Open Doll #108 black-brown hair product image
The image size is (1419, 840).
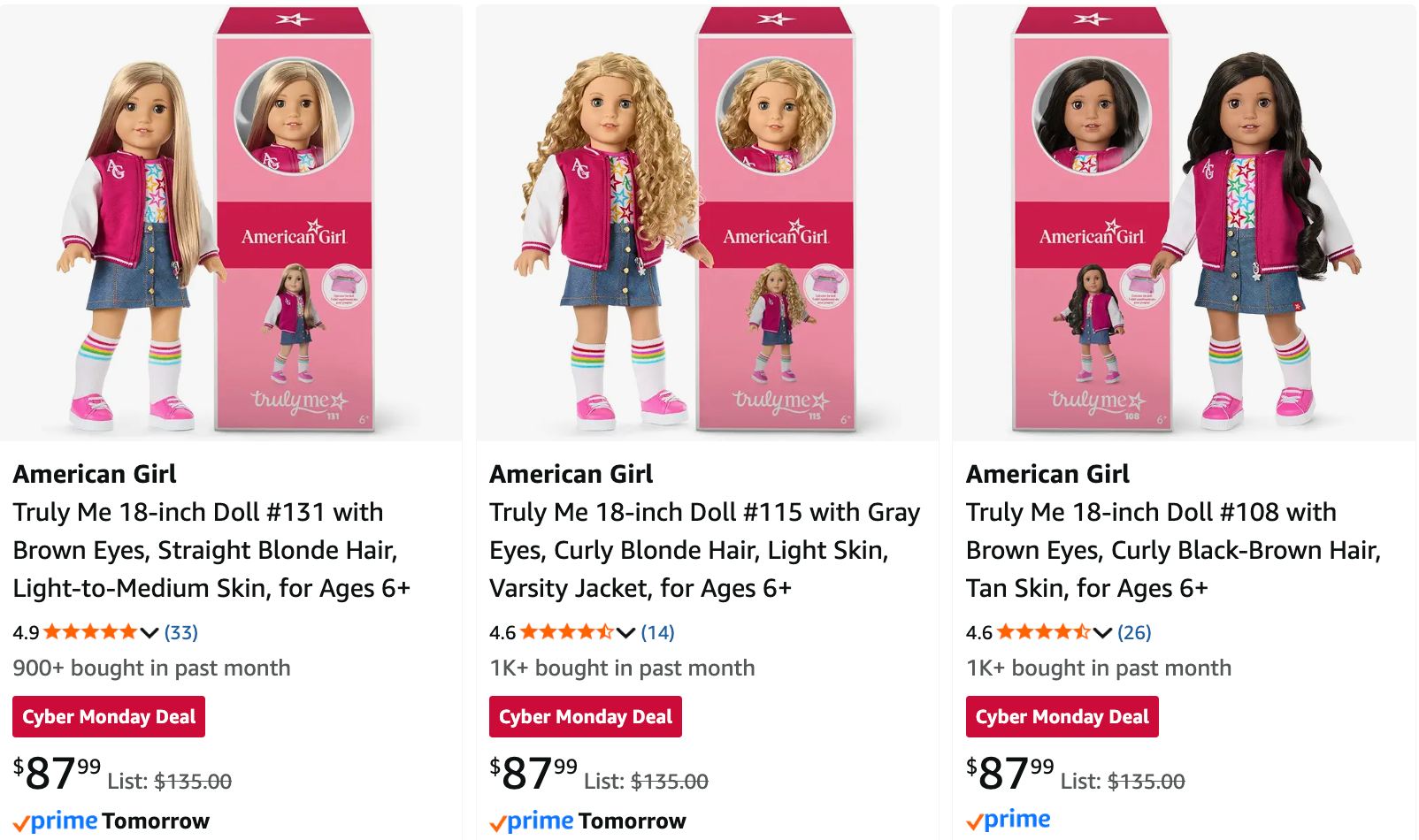pos(1184,223)
